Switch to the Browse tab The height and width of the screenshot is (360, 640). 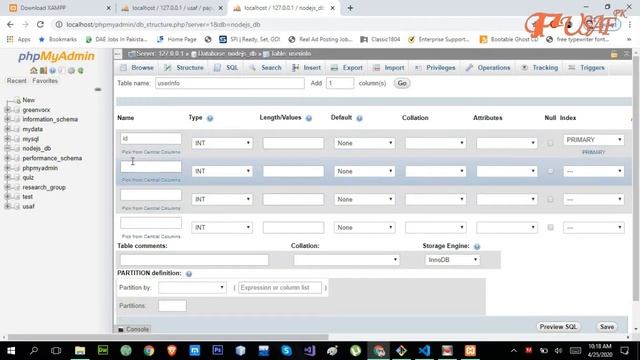(138, 68)
